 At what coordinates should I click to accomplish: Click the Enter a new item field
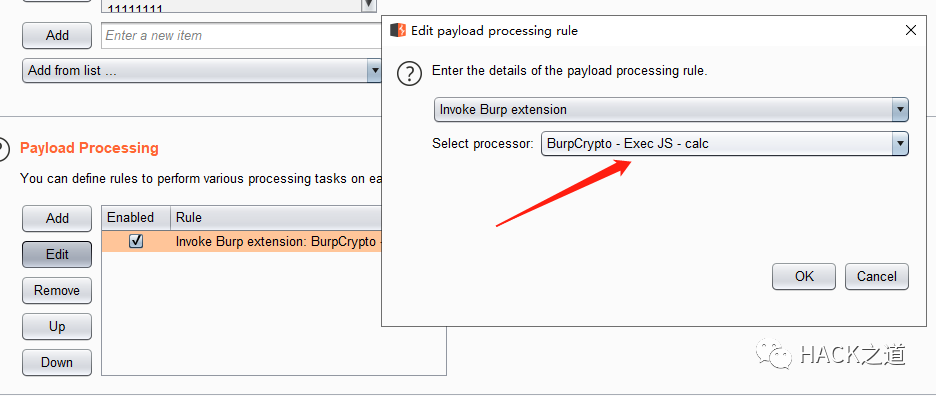241,35
